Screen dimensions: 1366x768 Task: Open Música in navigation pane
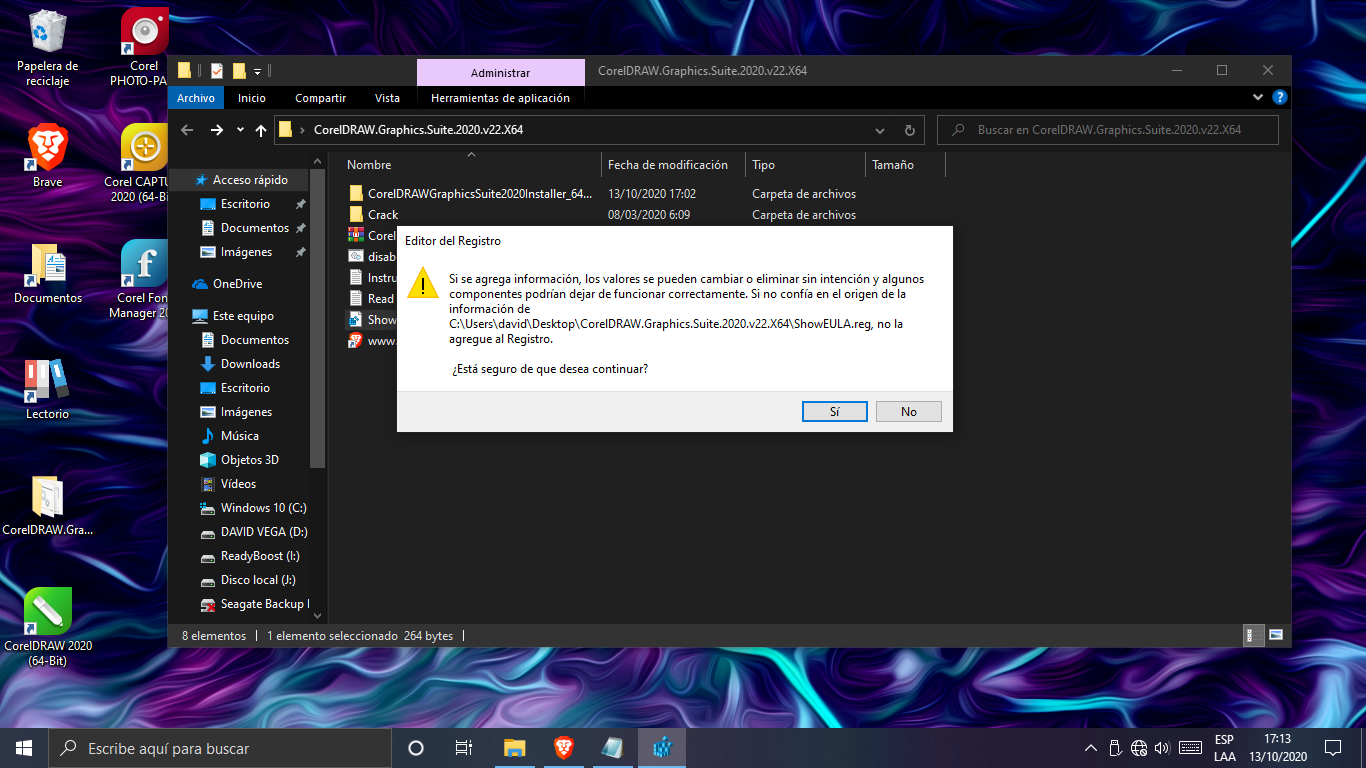pyautogui.click(x=240, y=436)
